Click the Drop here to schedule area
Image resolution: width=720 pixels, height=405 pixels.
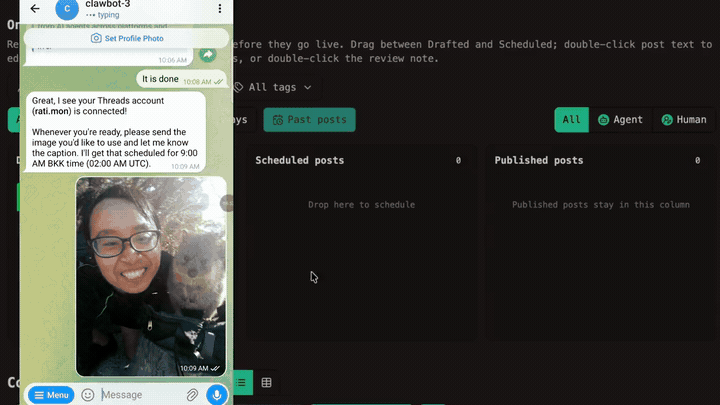361,205
